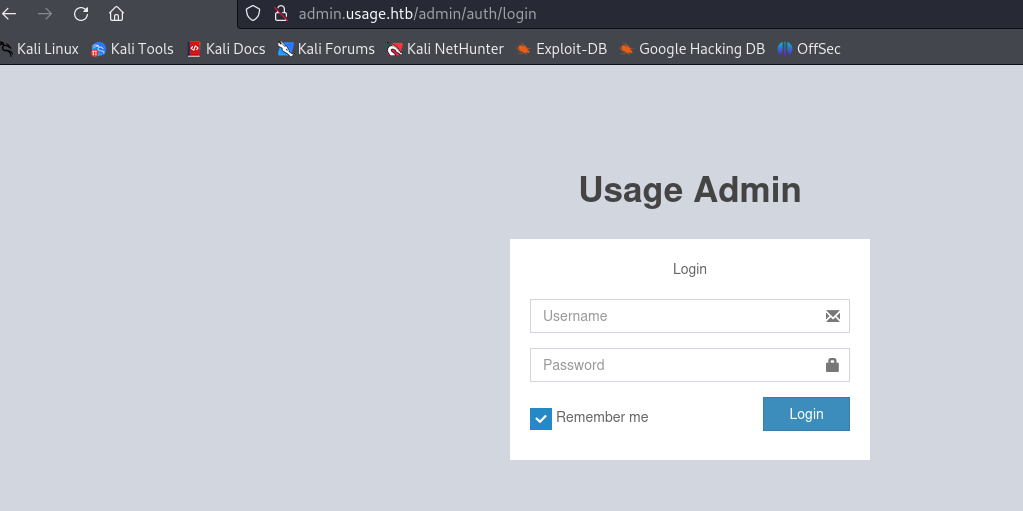Viewport: 1023px width, 511px height.
Task: Open the Kali Forums bookmark
Action: pos(326,49)
